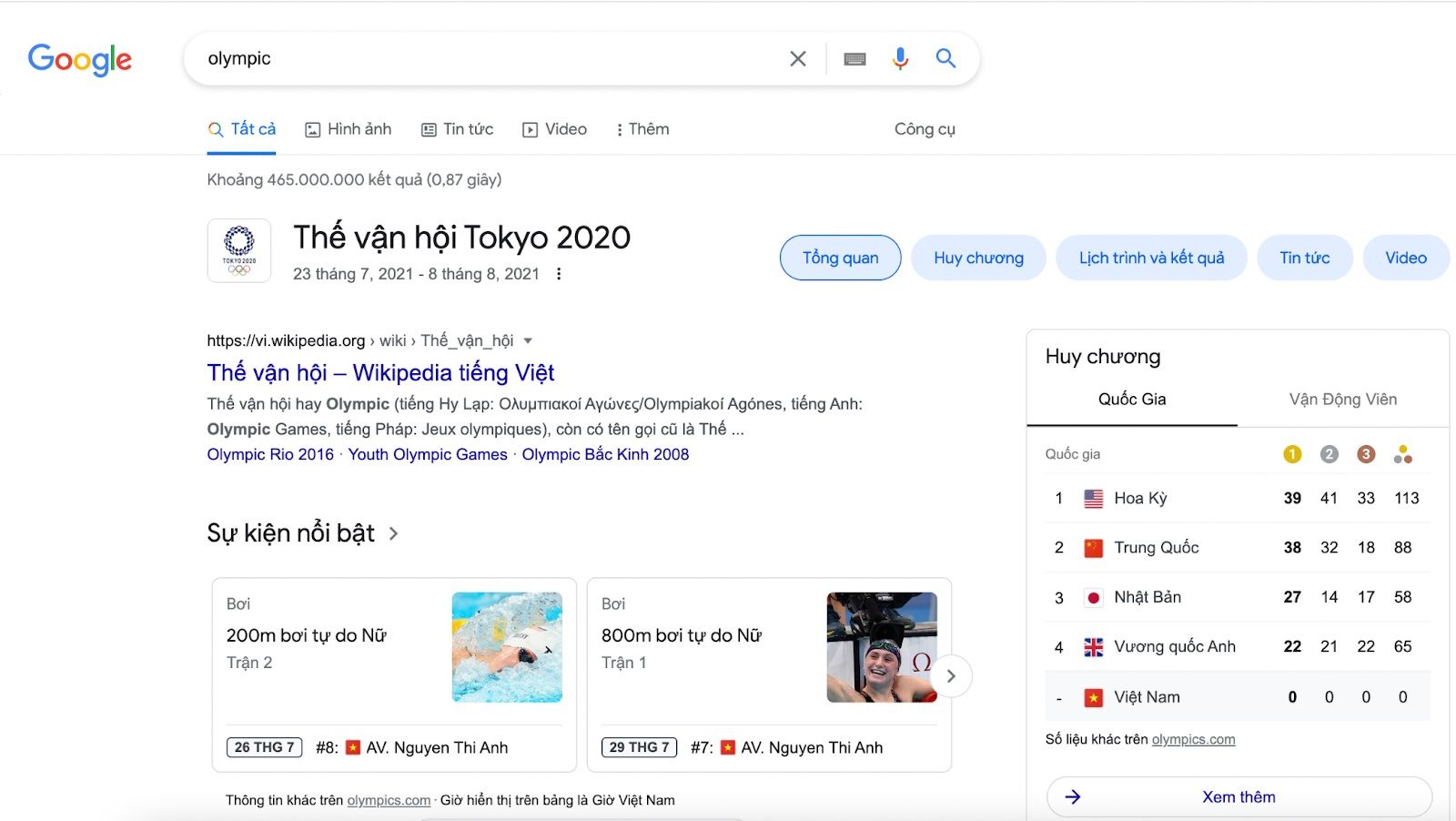Open 800m bơi tự do Nữ thumbnail
Image resolution: width=1456 pixels, height=821 pixels.
pyautogui.click(x=882, y=647)
